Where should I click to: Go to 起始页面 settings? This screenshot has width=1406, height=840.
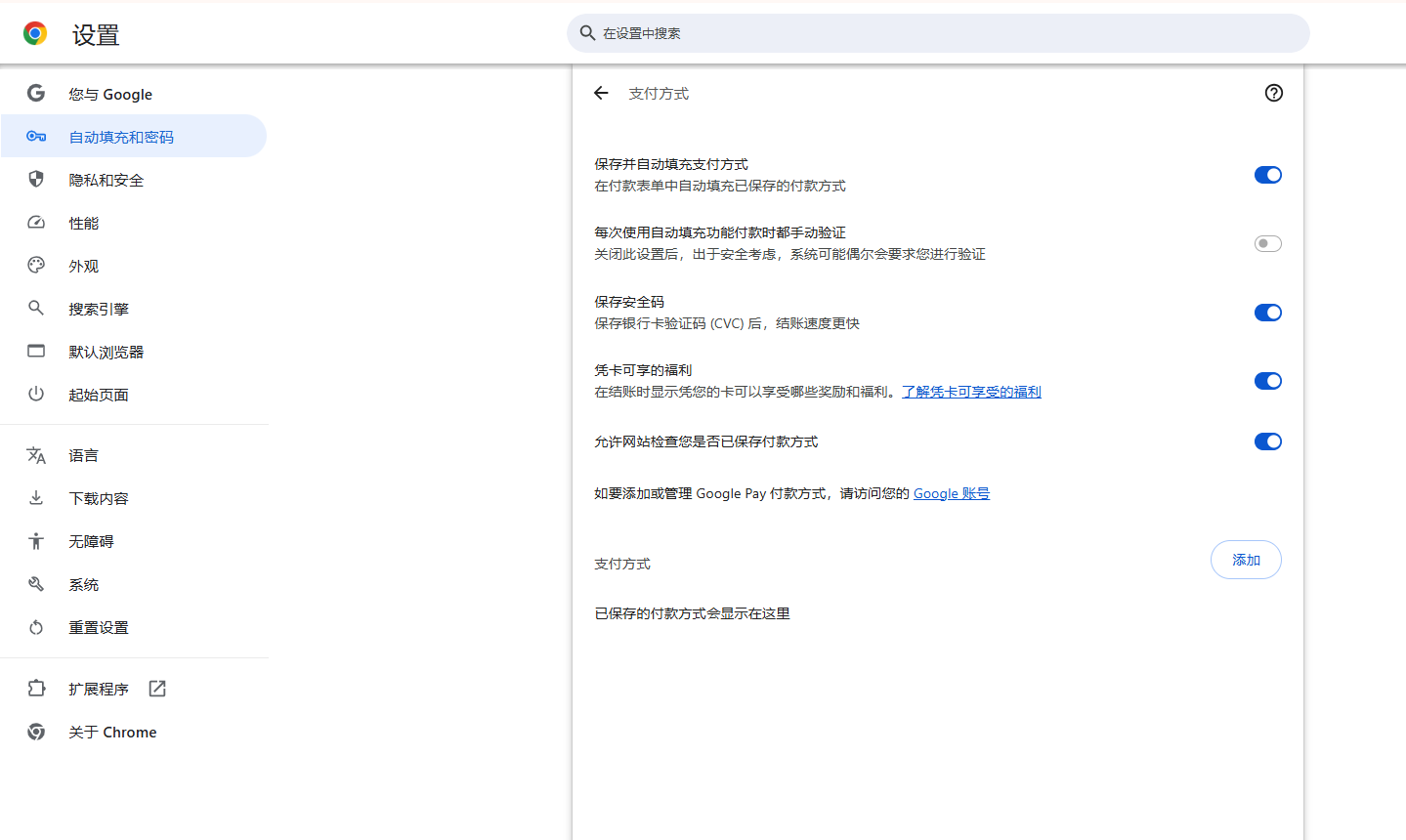(x=134, y=395)
